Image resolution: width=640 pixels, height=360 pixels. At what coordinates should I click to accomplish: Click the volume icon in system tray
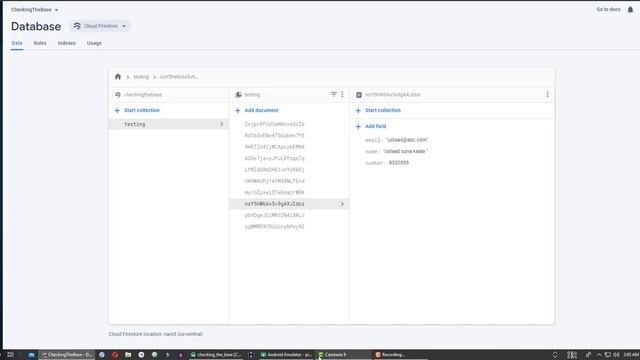point(616,355)
